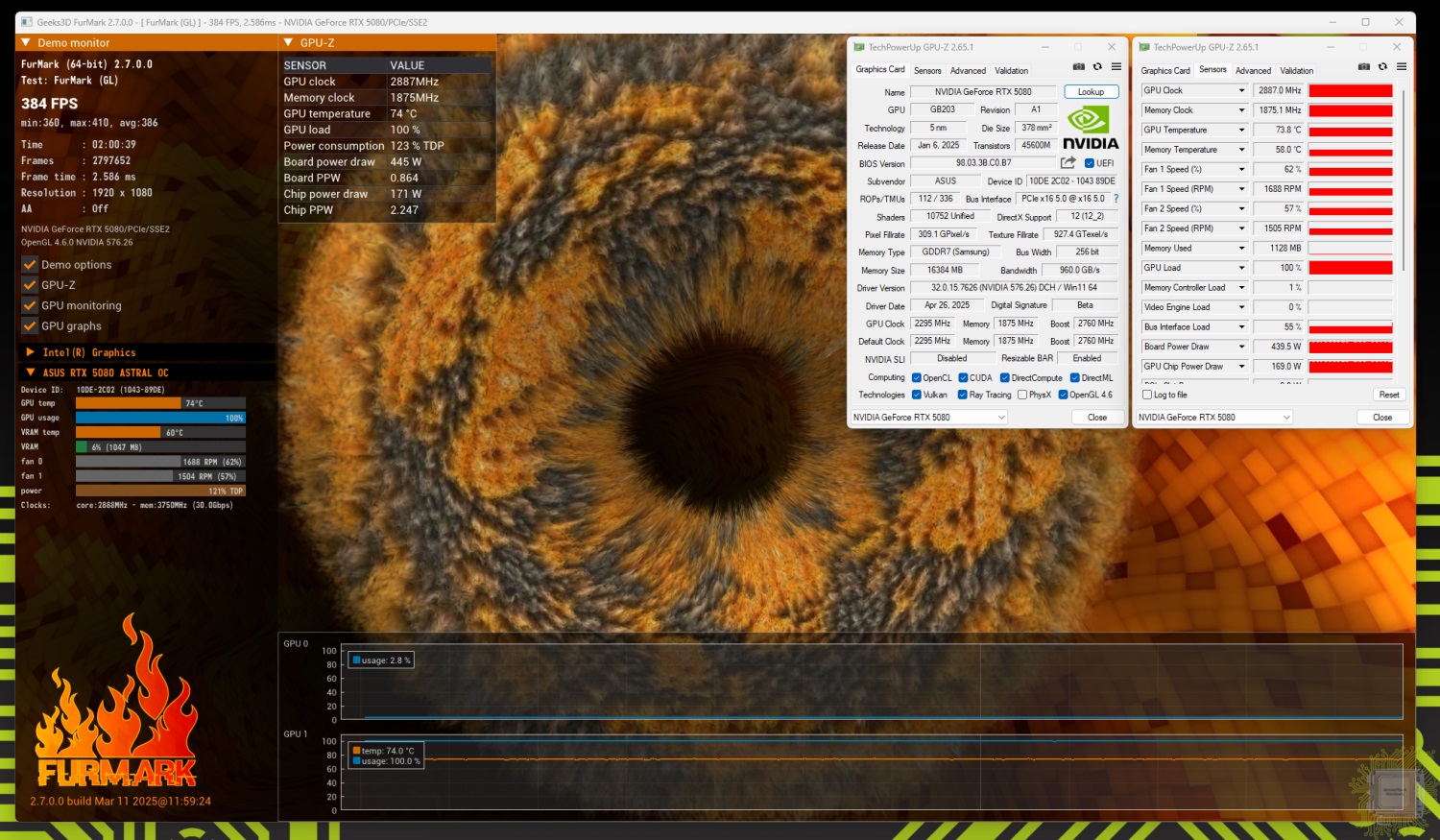Image resolution: width=1440 pixels, height=840 pixels.
Task: Click Driver Version field value
Action: tap(1014, 288)
